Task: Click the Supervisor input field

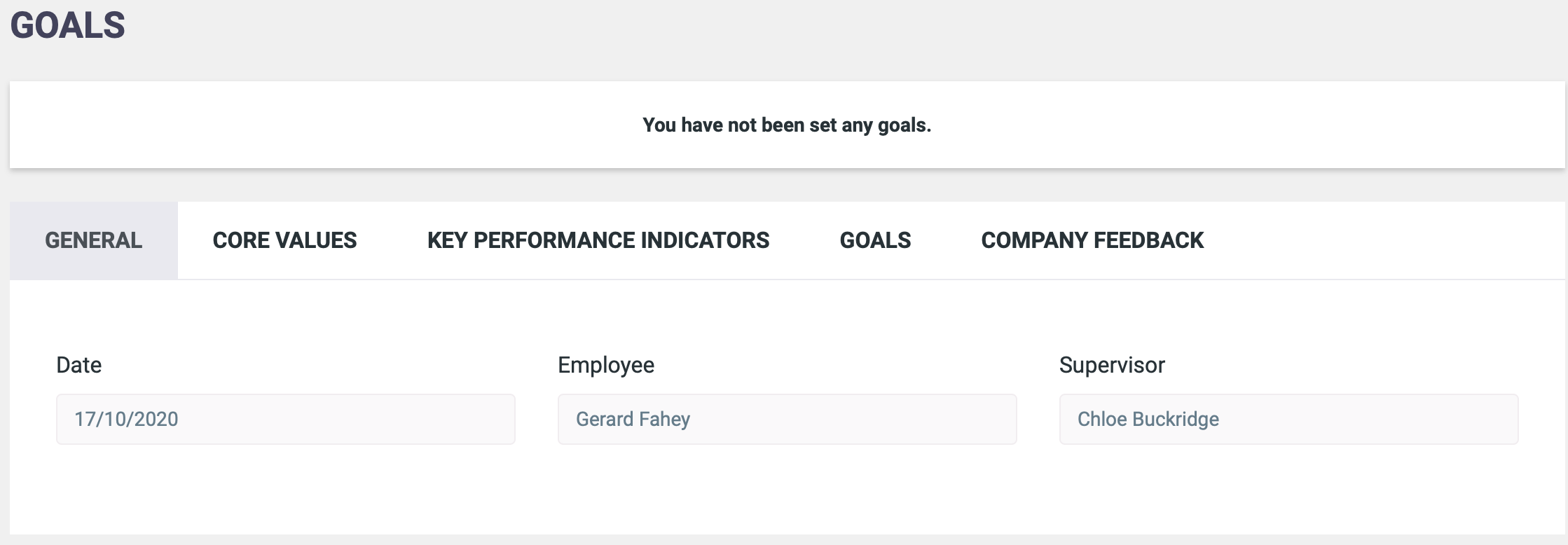Action: [1288, 419]
